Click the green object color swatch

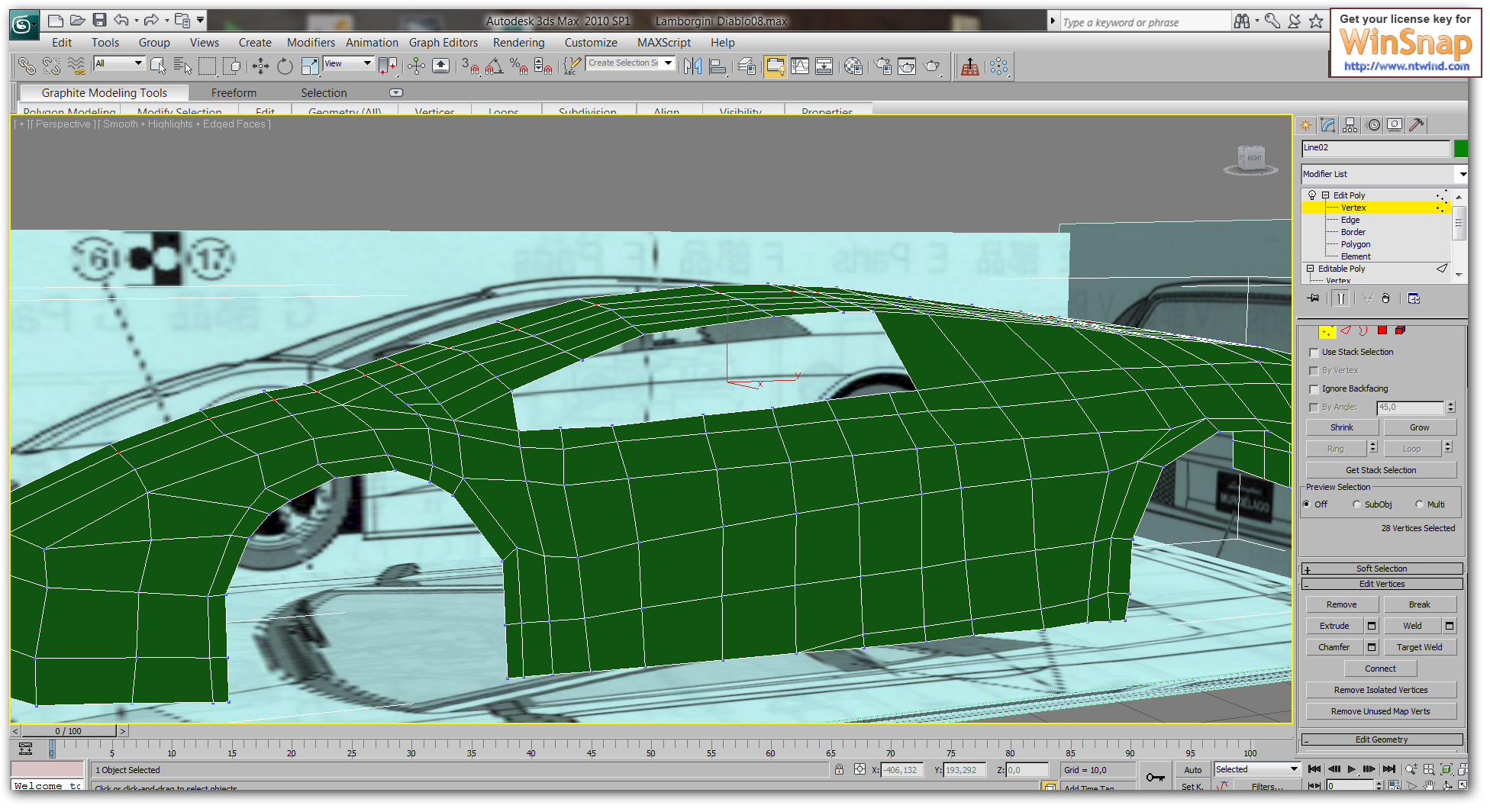tap(1460, 148)
